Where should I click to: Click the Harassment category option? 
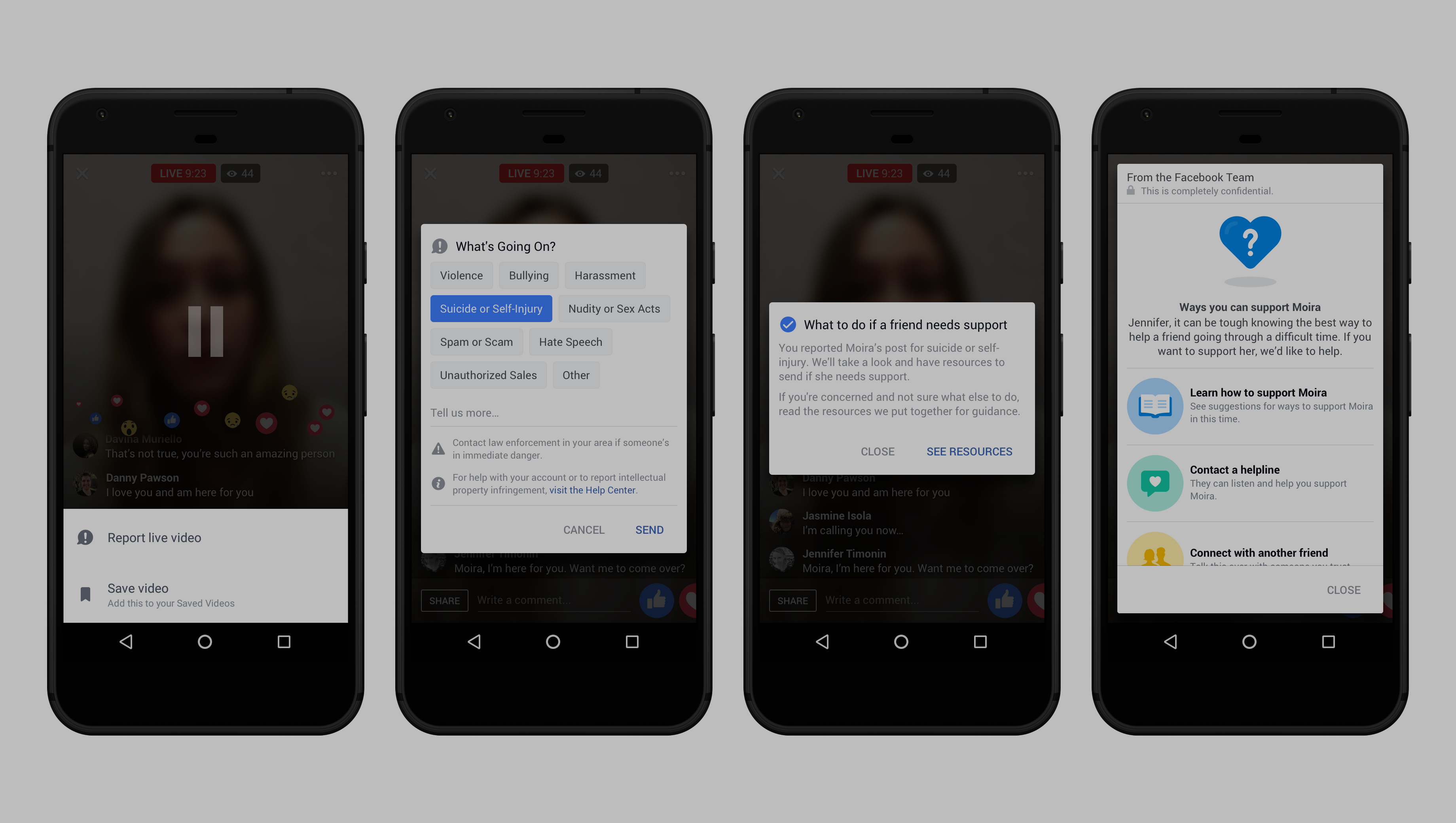(605, 275)
